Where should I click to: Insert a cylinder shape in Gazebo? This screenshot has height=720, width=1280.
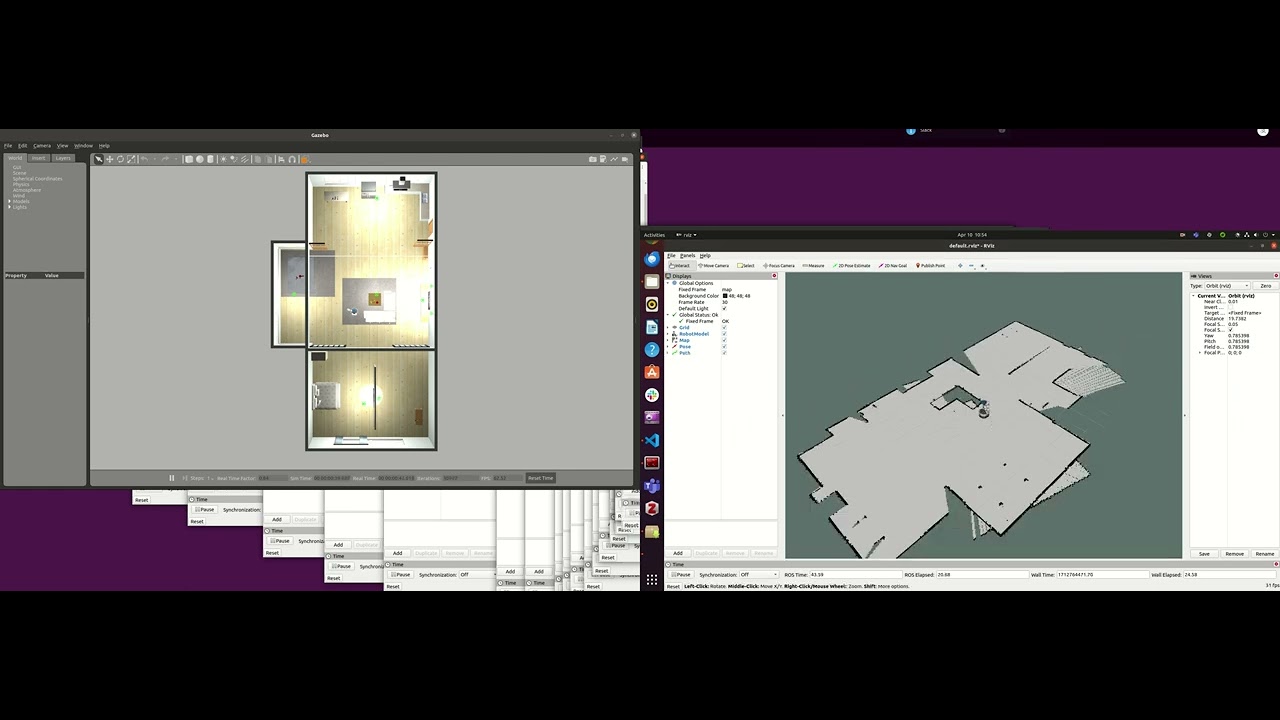coord(210,159)
